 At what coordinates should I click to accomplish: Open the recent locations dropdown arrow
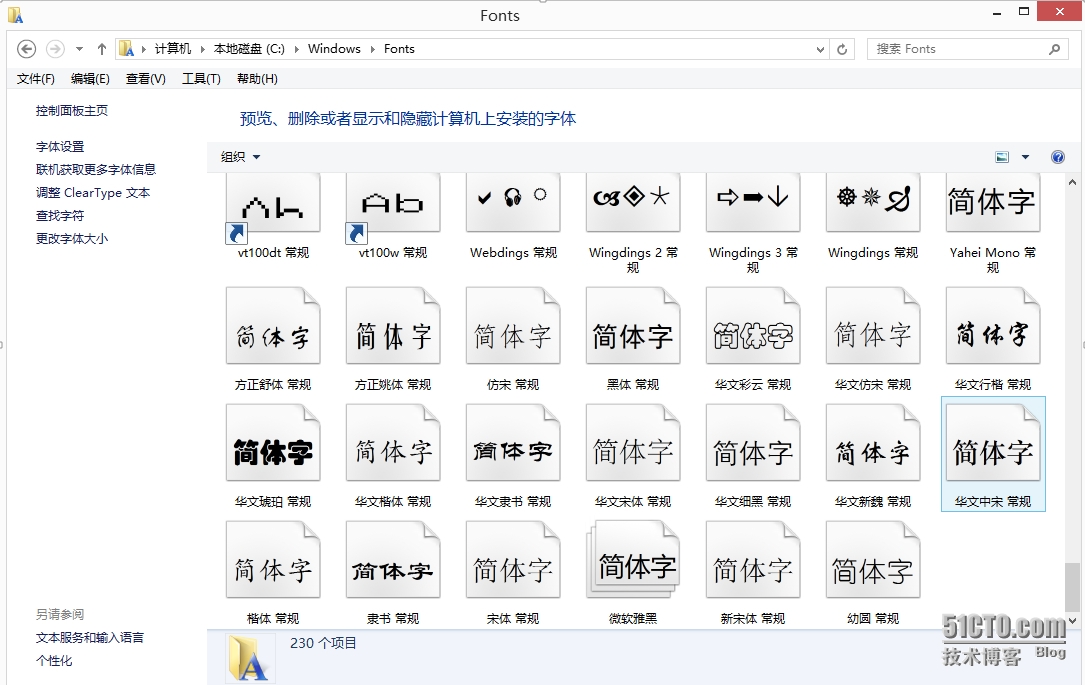[80, 49]
